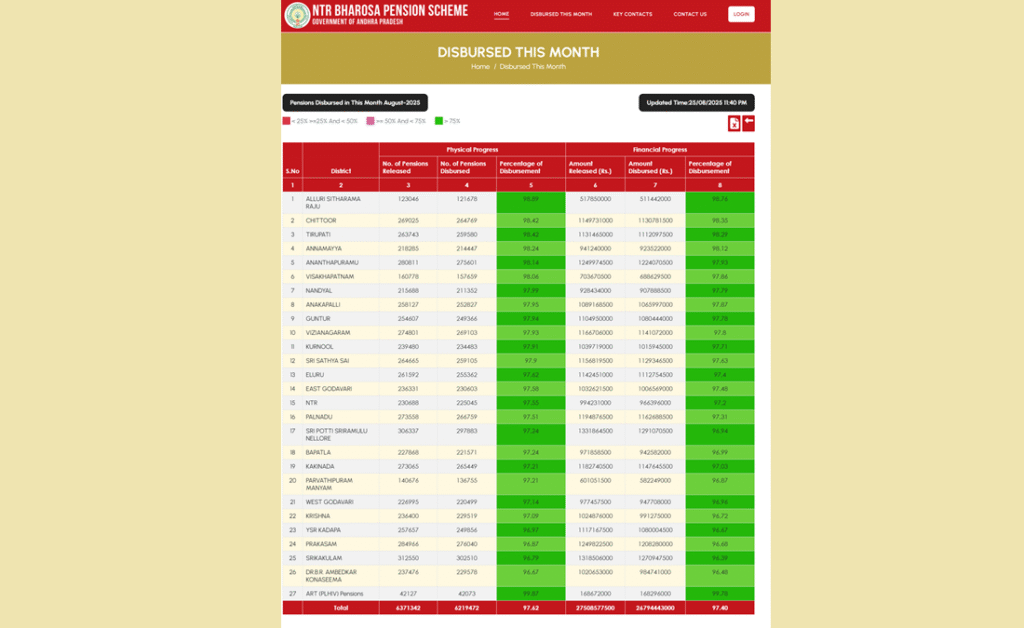Click the pink 50% to 75% legend swatch
The height and width of the screenshot is (628, 1024).
[370, 121]
